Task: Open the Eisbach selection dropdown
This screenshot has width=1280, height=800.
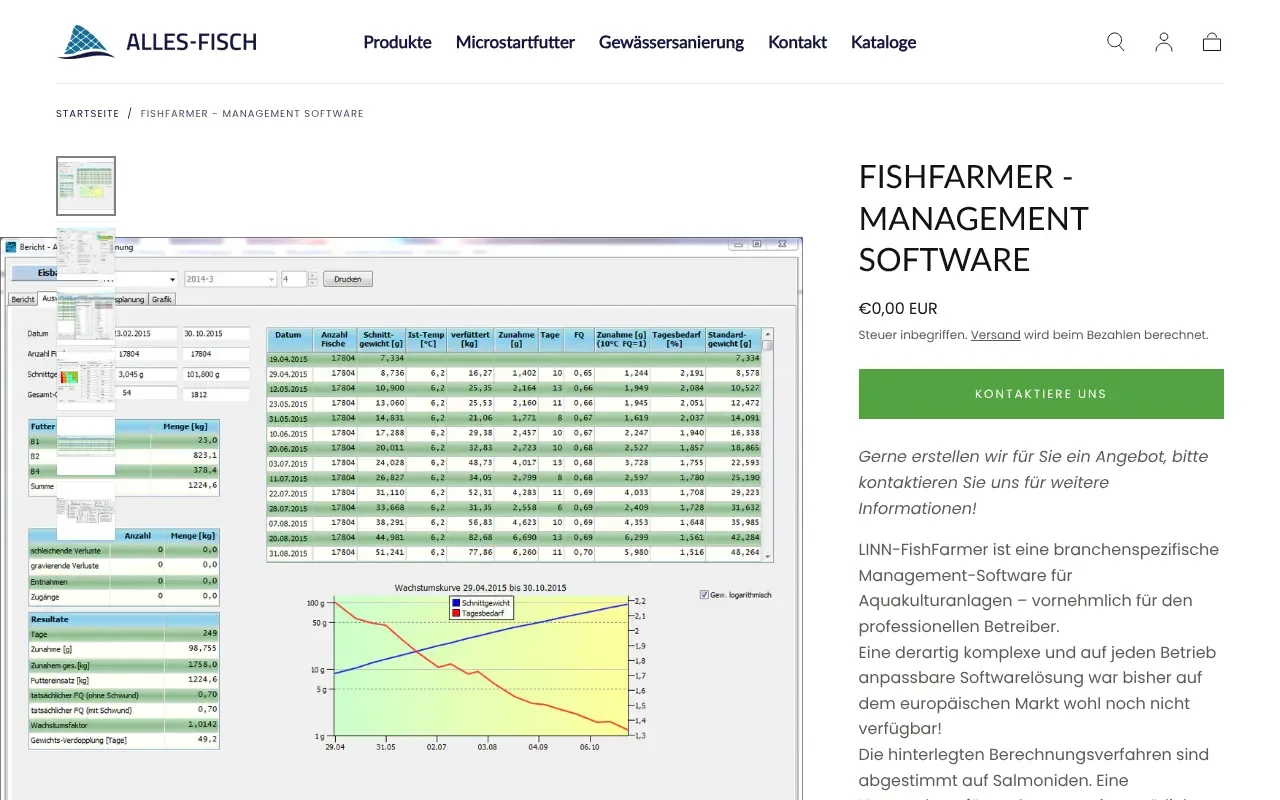Action: click(x=173, y=279)
